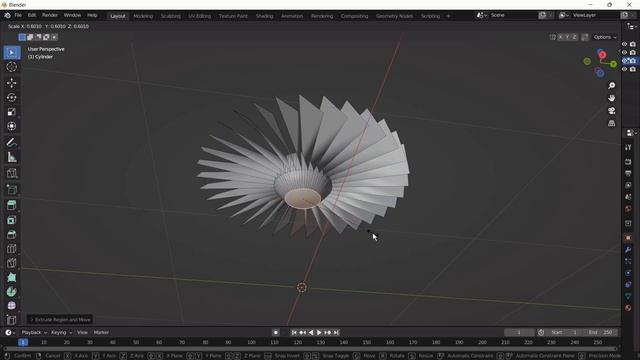
Task: Click the play animation button
Action: click(x=319, y=333)
